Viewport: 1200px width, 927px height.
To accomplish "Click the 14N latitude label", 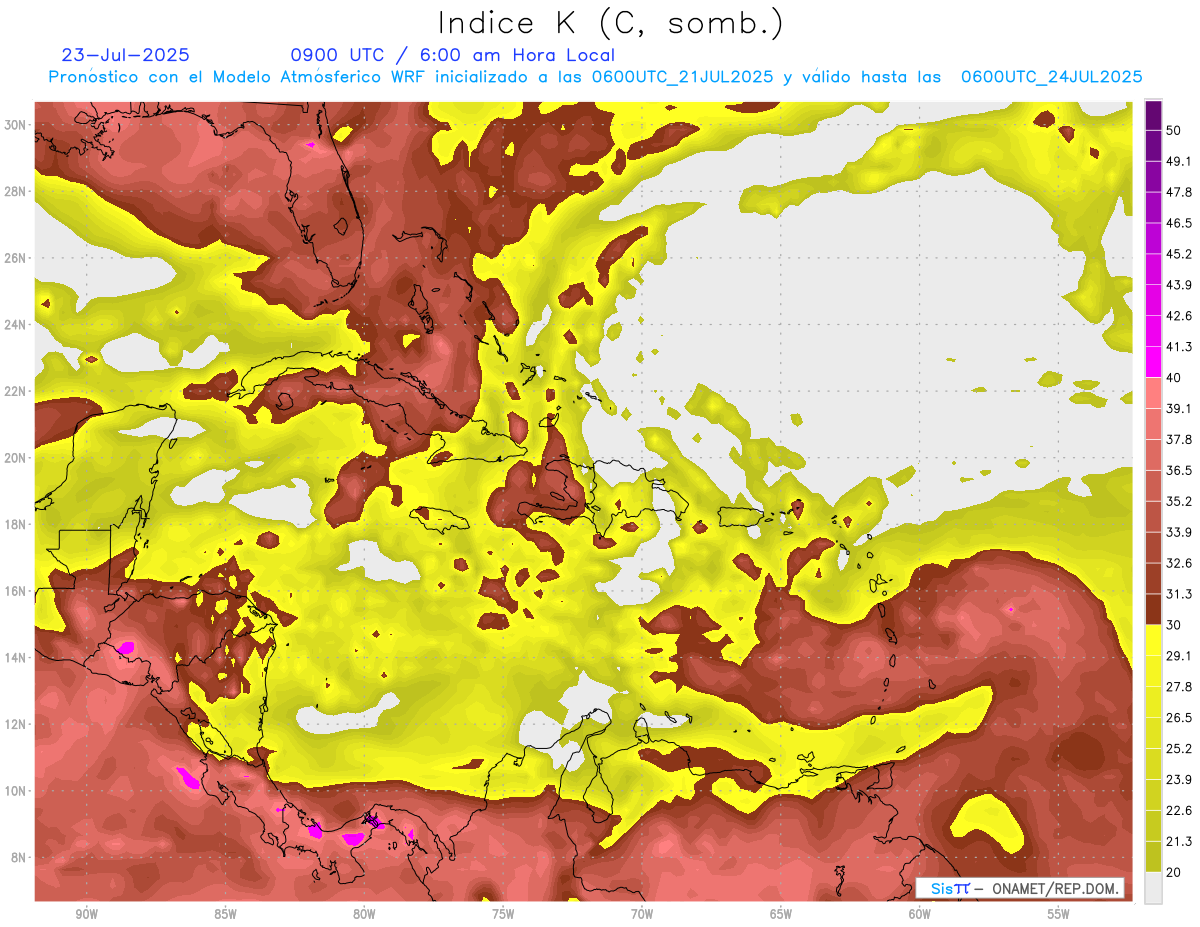I will (15, 657).
